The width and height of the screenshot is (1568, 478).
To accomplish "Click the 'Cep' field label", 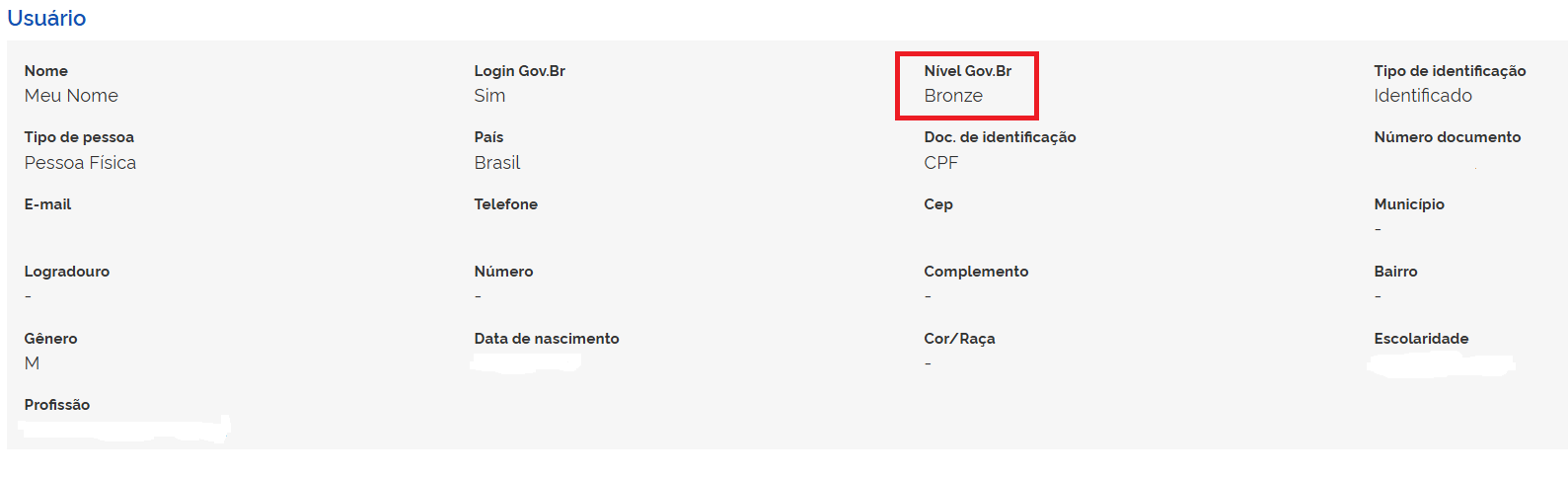I will [x=937, y=204].
